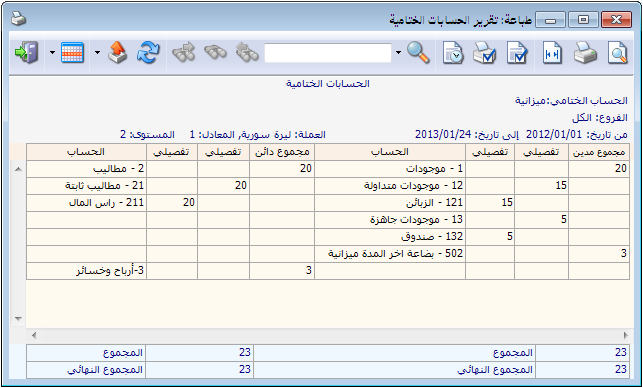
Task: Click the 'مجموع دائن' column header
Action: pos(282,152)
